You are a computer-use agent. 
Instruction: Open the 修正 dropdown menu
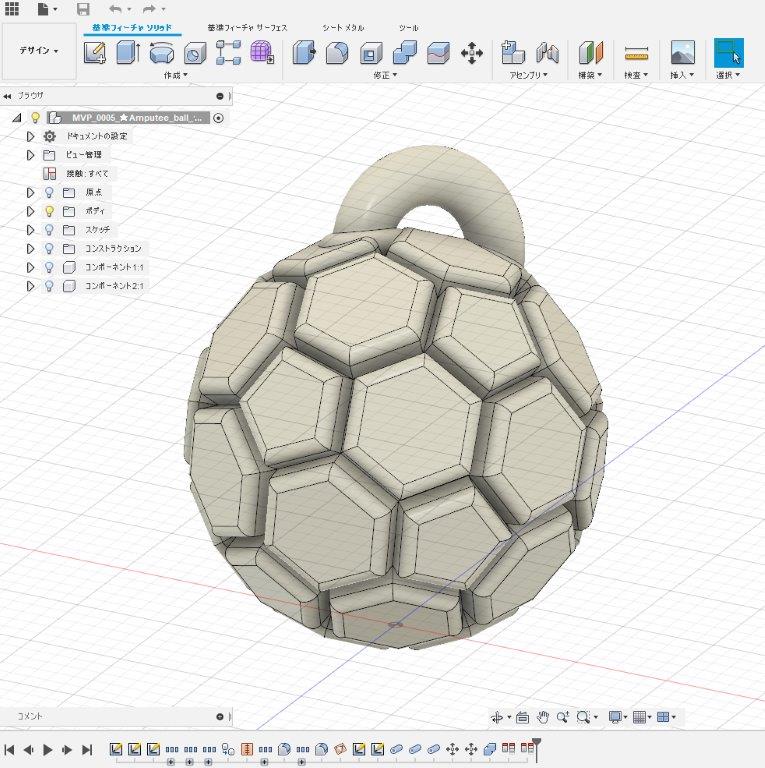click(x=385, y=75)
